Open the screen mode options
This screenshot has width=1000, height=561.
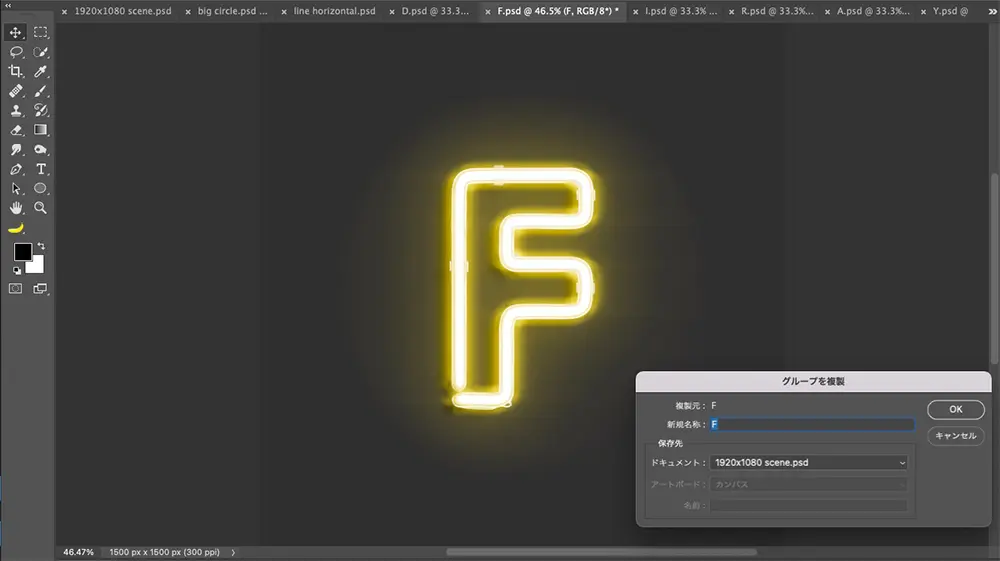[x=41, y=288]
